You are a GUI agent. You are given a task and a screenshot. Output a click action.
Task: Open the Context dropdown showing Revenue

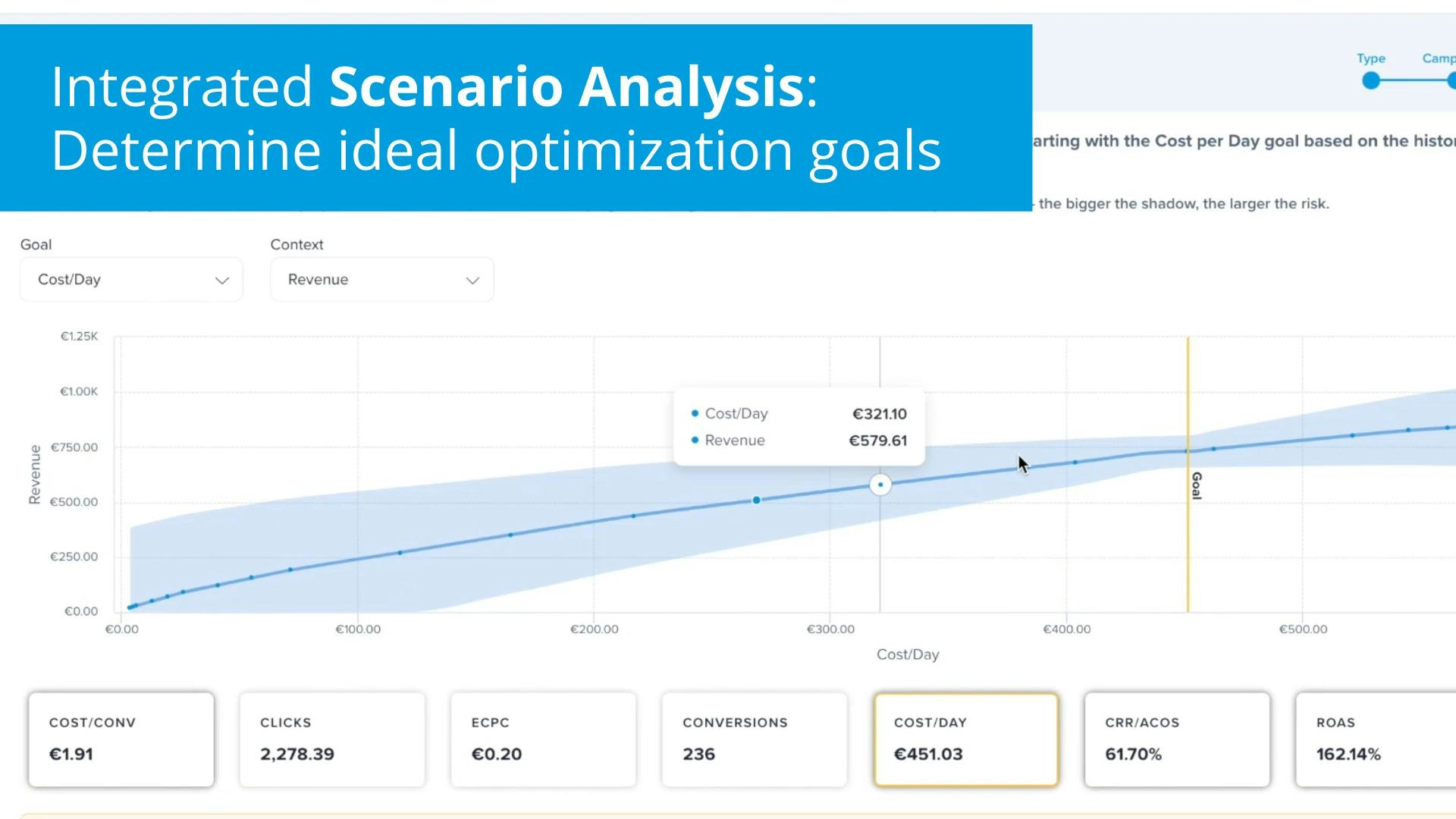click(x=381, y=280)
